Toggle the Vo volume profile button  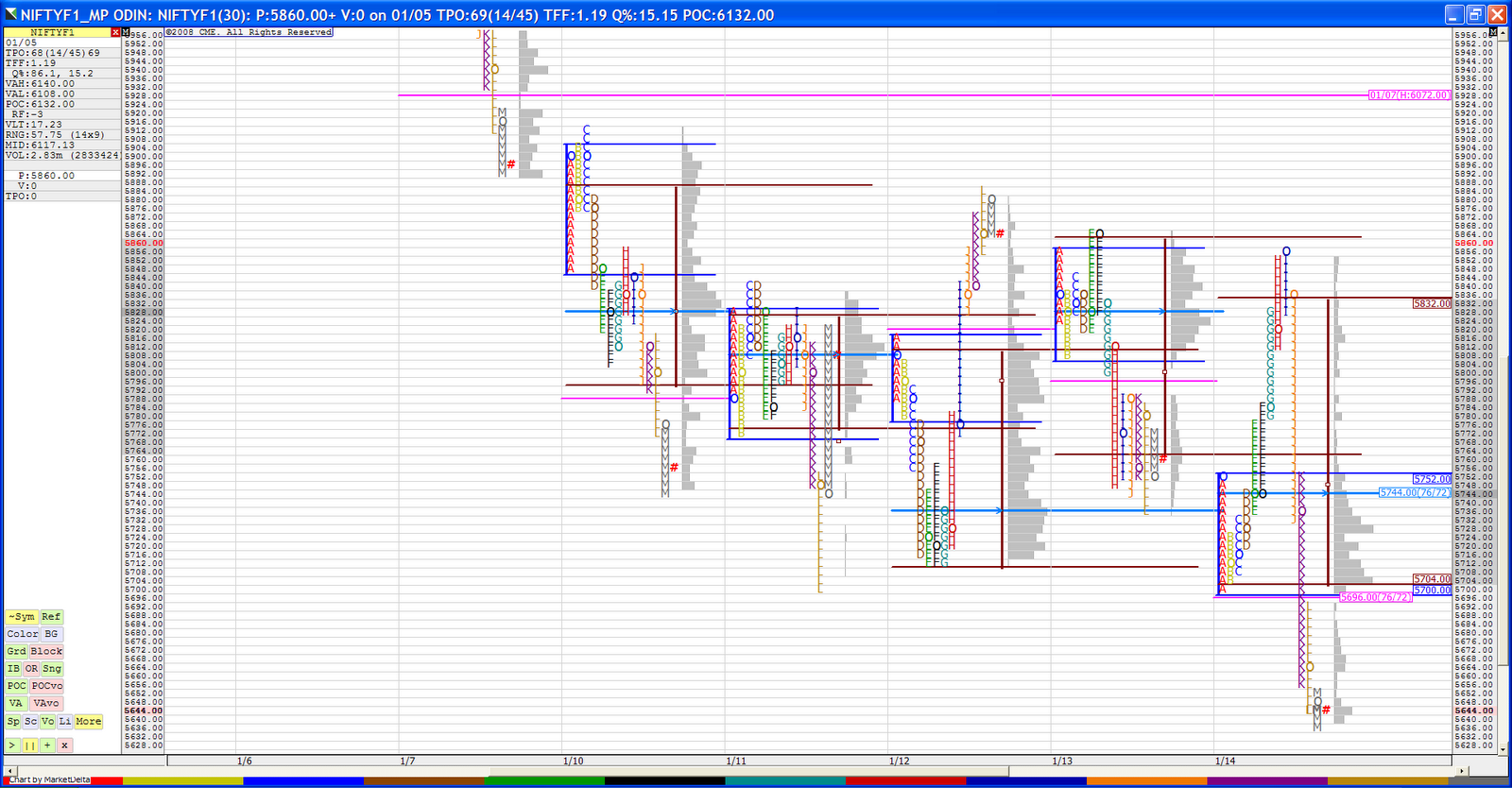click(x=47, y=721)
